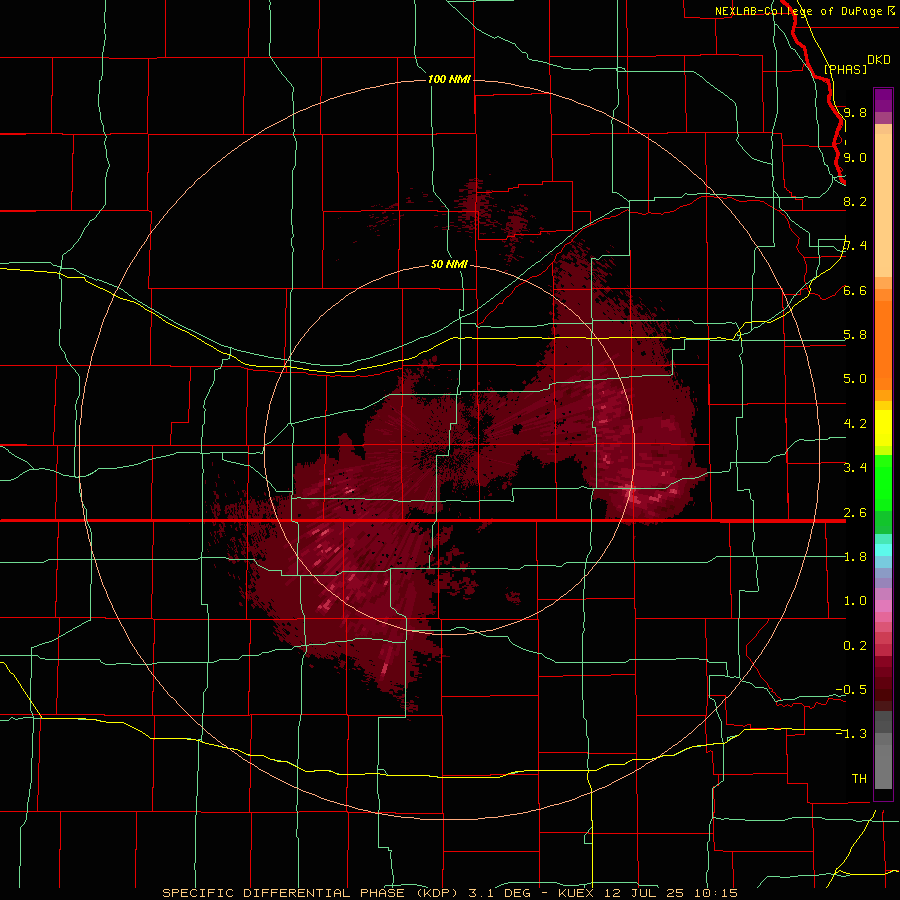900x900 pixels.
Task: Select the 50 NMI range ring label
Action: pyautogui.click(x=449, y=265)
